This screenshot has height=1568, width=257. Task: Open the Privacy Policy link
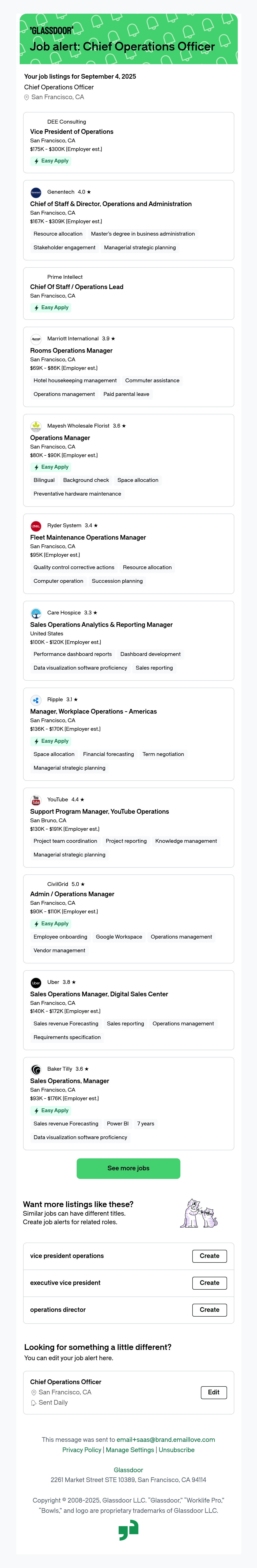pos(82,1450)
